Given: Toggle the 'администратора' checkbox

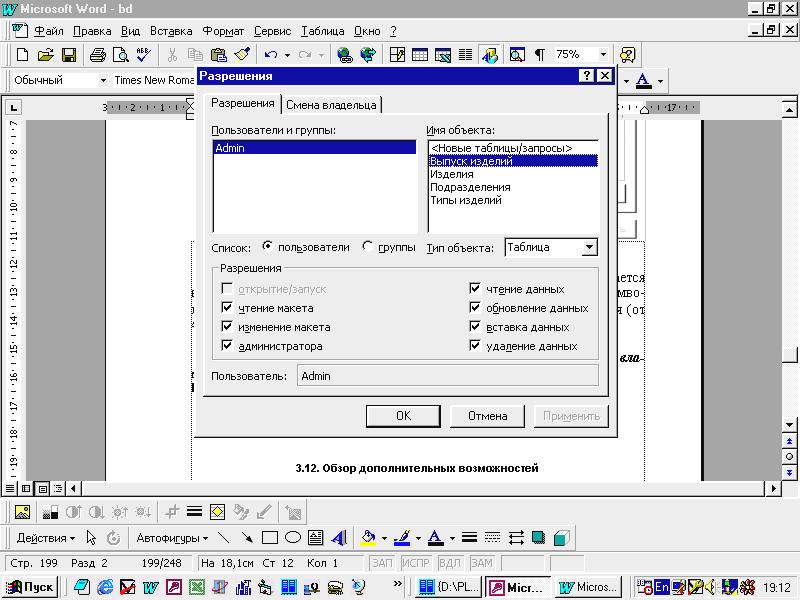Looking at the screenshot, I should click(x=227, y=345).
